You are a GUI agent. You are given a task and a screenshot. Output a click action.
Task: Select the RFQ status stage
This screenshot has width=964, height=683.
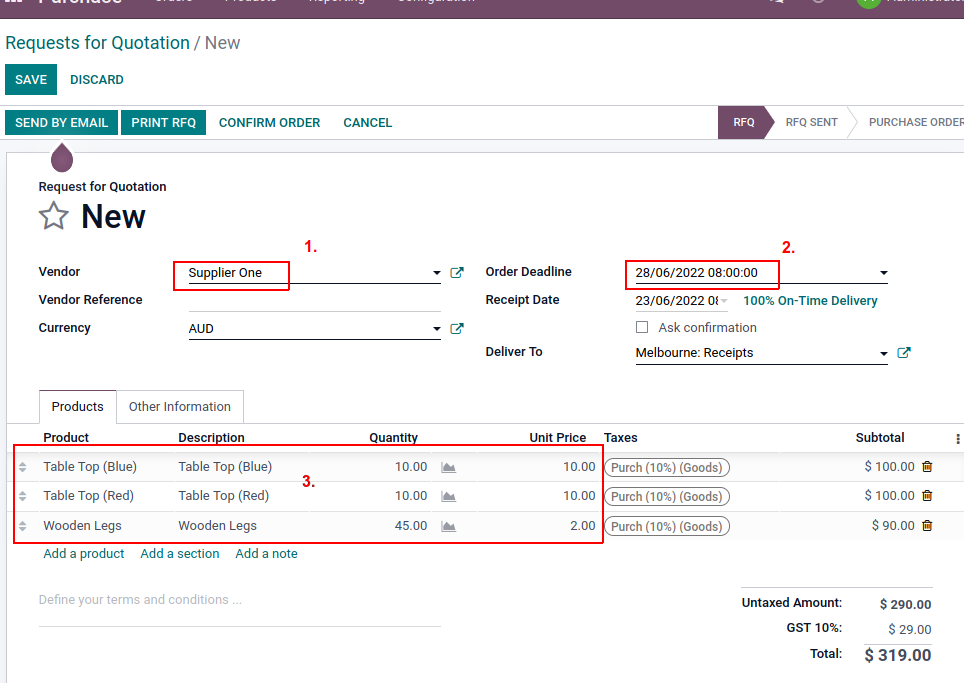point(743,122)
